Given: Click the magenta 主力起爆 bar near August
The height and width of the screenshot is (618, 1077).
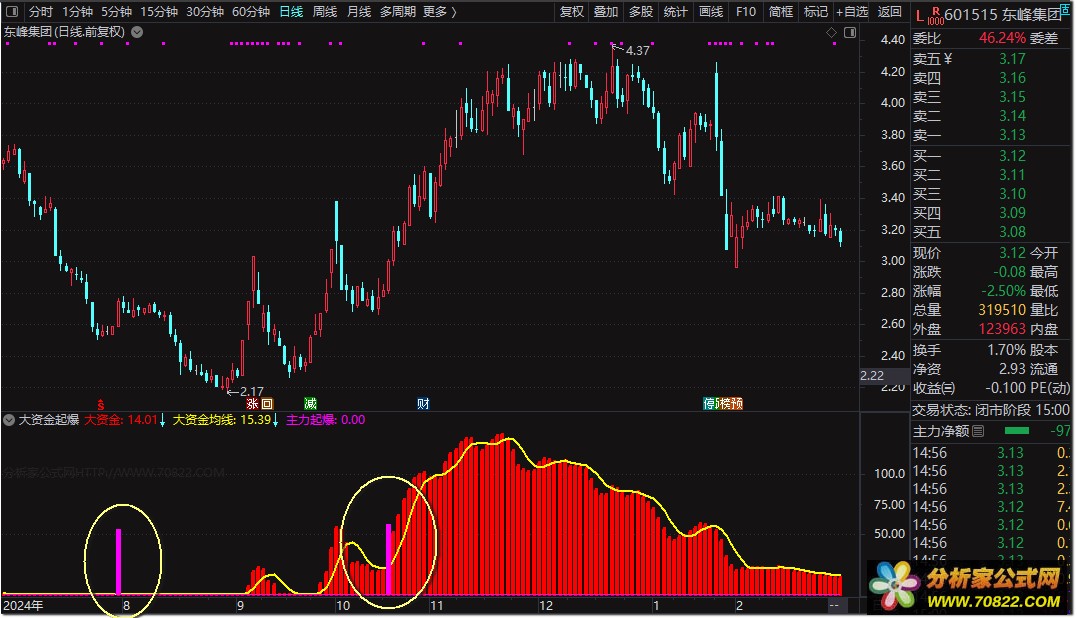Looking at the screenshot, I should tap(118, 562).
